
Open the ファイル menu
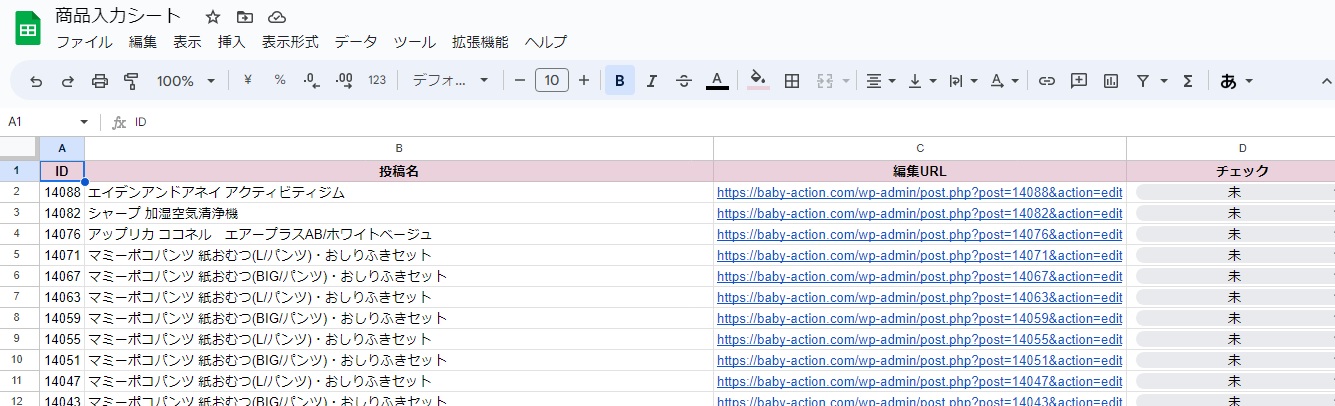84,42
